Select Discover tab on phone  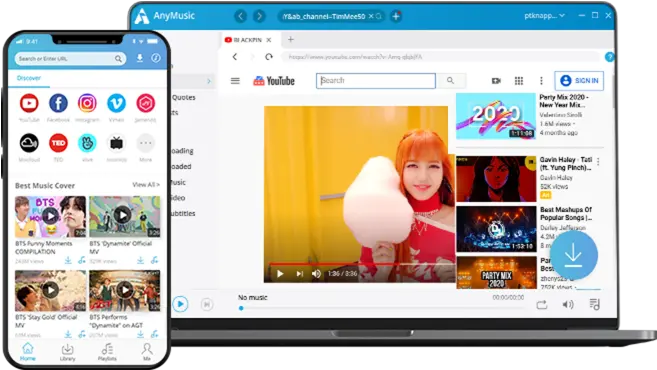coord(28,78)
